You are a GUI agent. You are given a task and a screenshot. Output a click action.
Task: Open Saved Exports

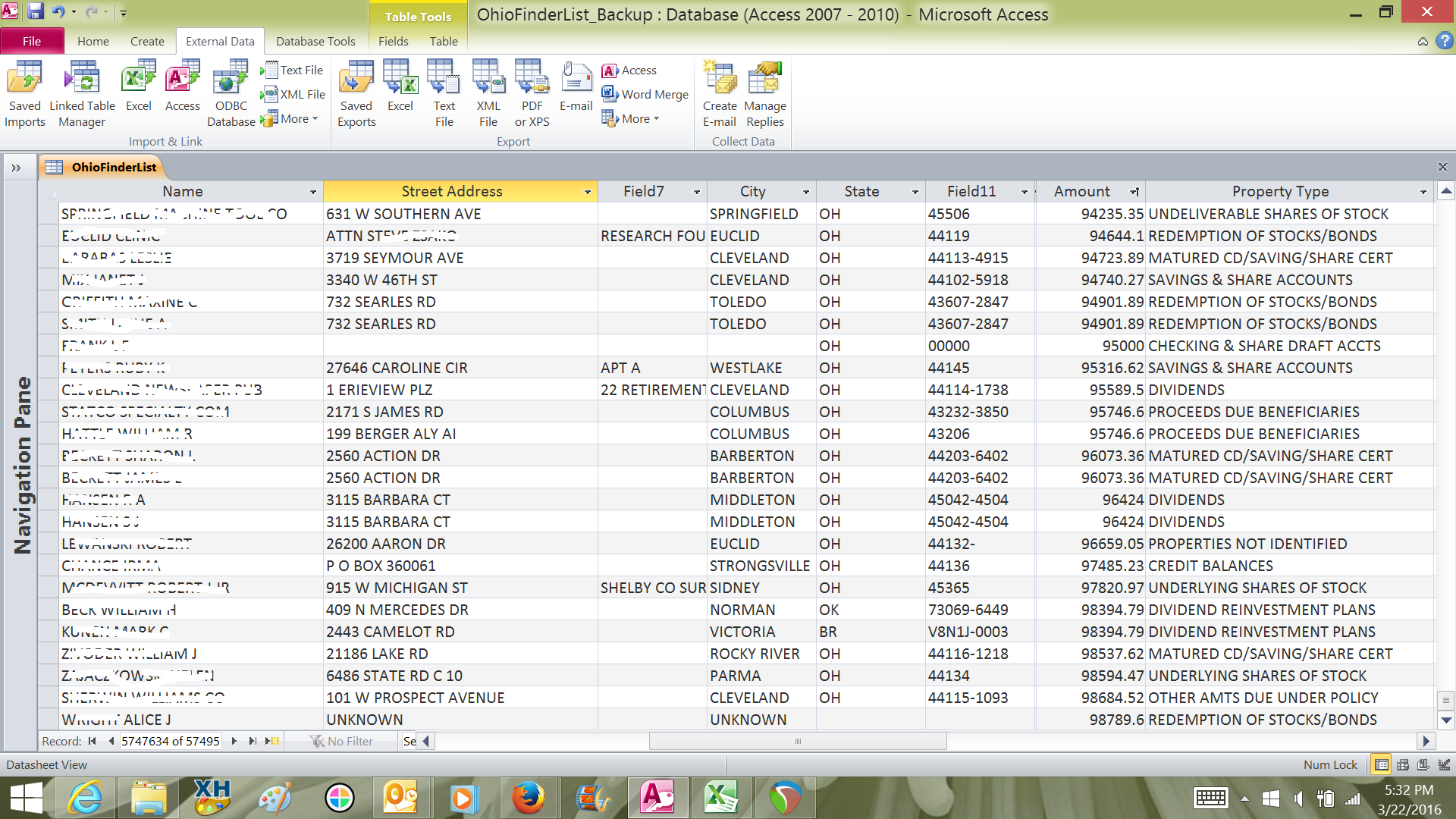[x=356, y=94]
